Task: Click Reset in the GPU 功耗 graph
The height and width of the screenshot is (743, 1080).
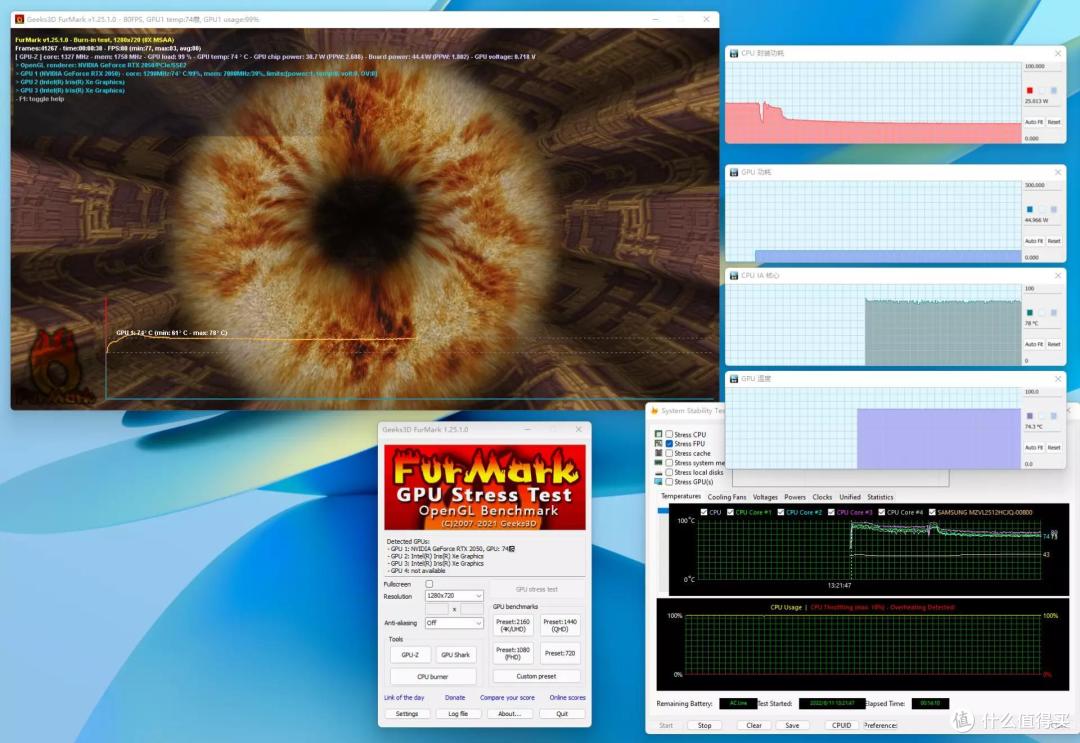Action: (1054, 241)
